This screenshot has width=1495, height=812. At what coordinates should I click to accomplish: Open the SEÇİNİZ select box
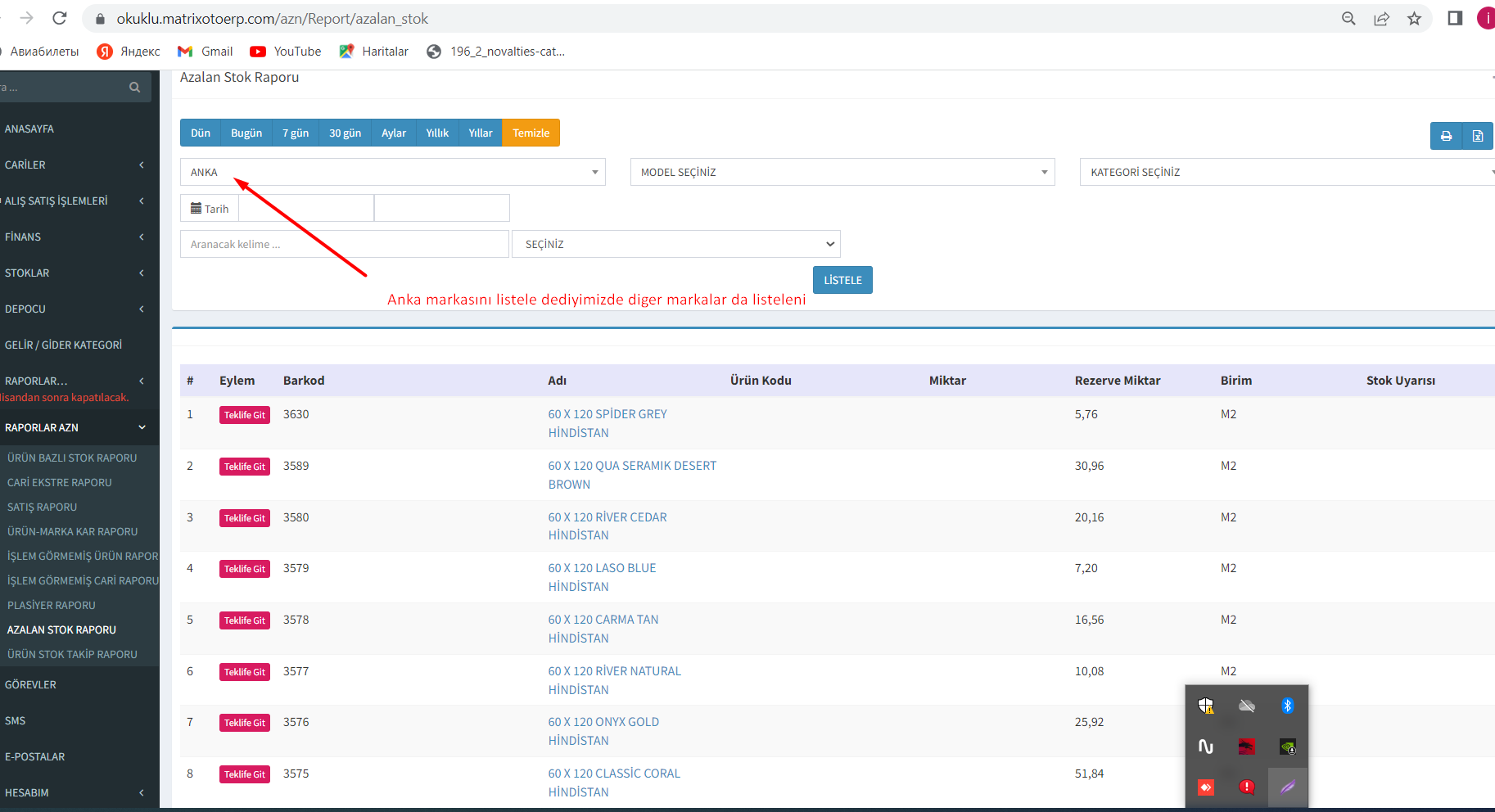(675, 244)
